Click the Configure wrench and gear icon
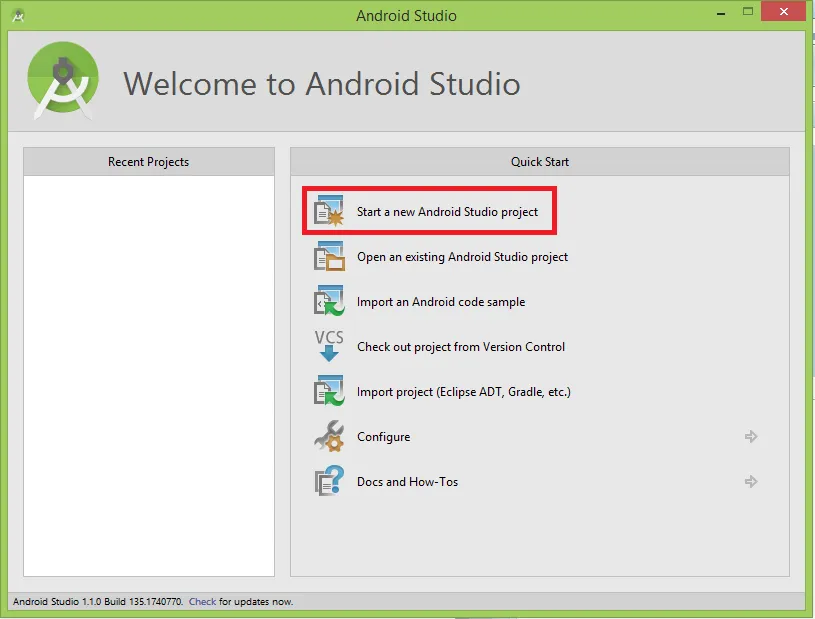815x619 pixels. pyautogui.click(x=329, y=437)
